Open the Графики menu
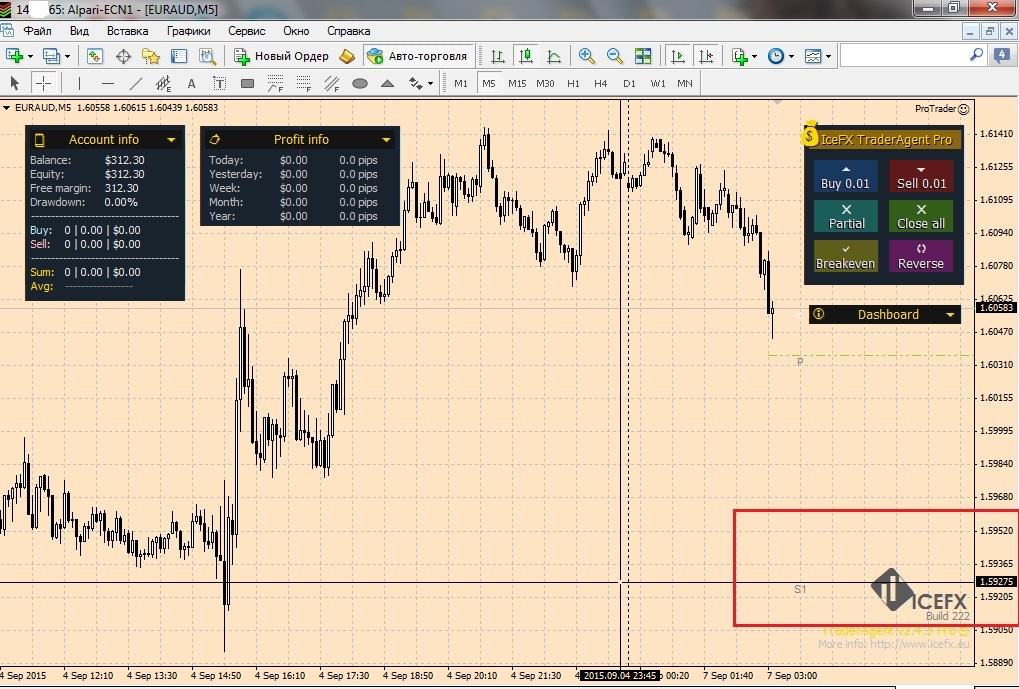1019x689 pixels. (188, 31)
